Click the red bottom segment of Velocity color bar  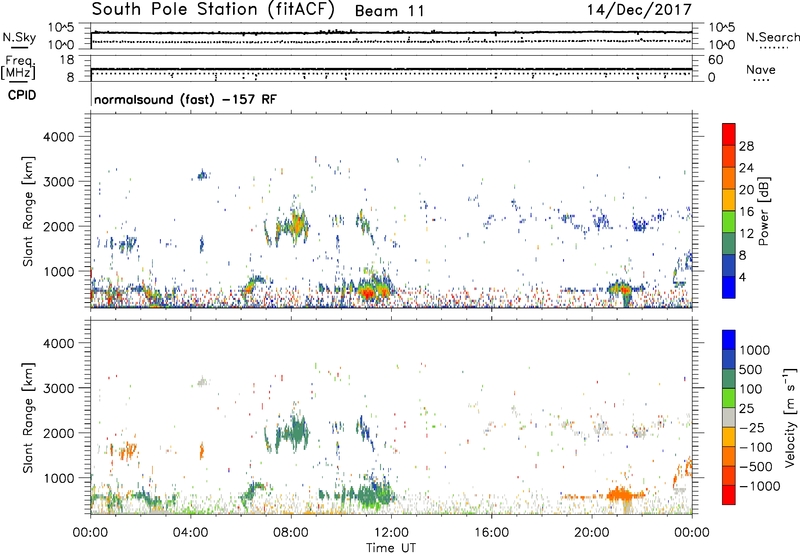[x=729, y=495]
